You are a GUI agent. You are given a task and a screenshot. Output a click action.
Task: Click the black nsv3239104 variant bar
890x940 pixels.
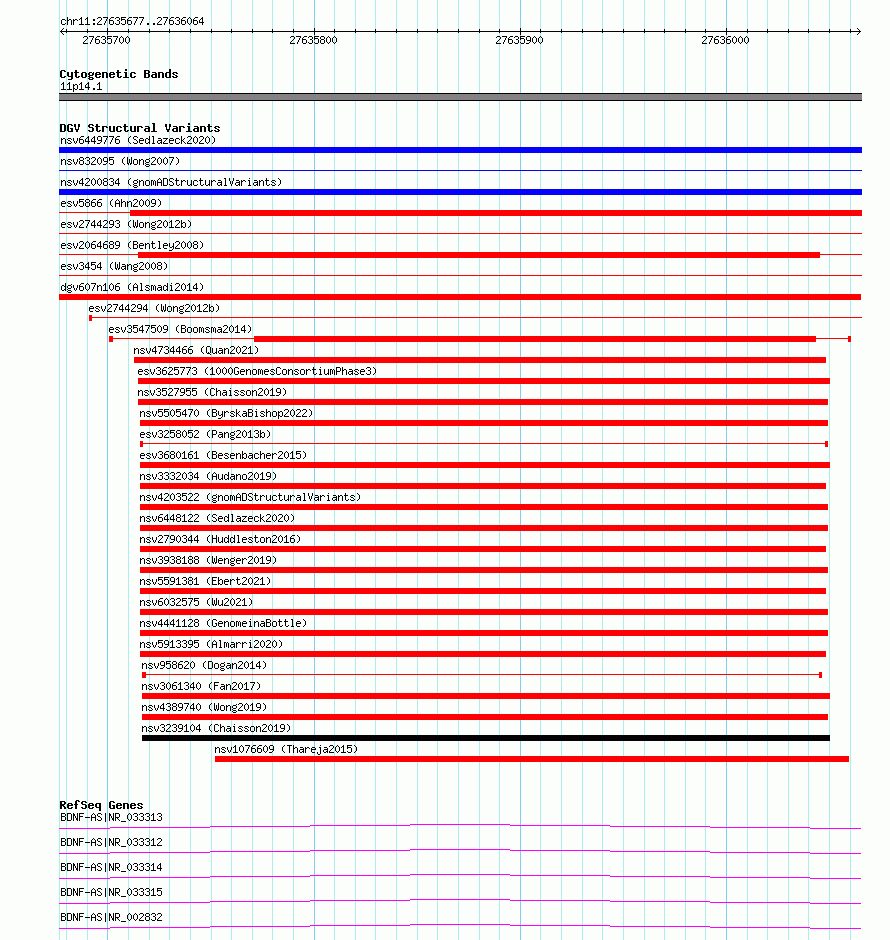(x=485, y=738)
